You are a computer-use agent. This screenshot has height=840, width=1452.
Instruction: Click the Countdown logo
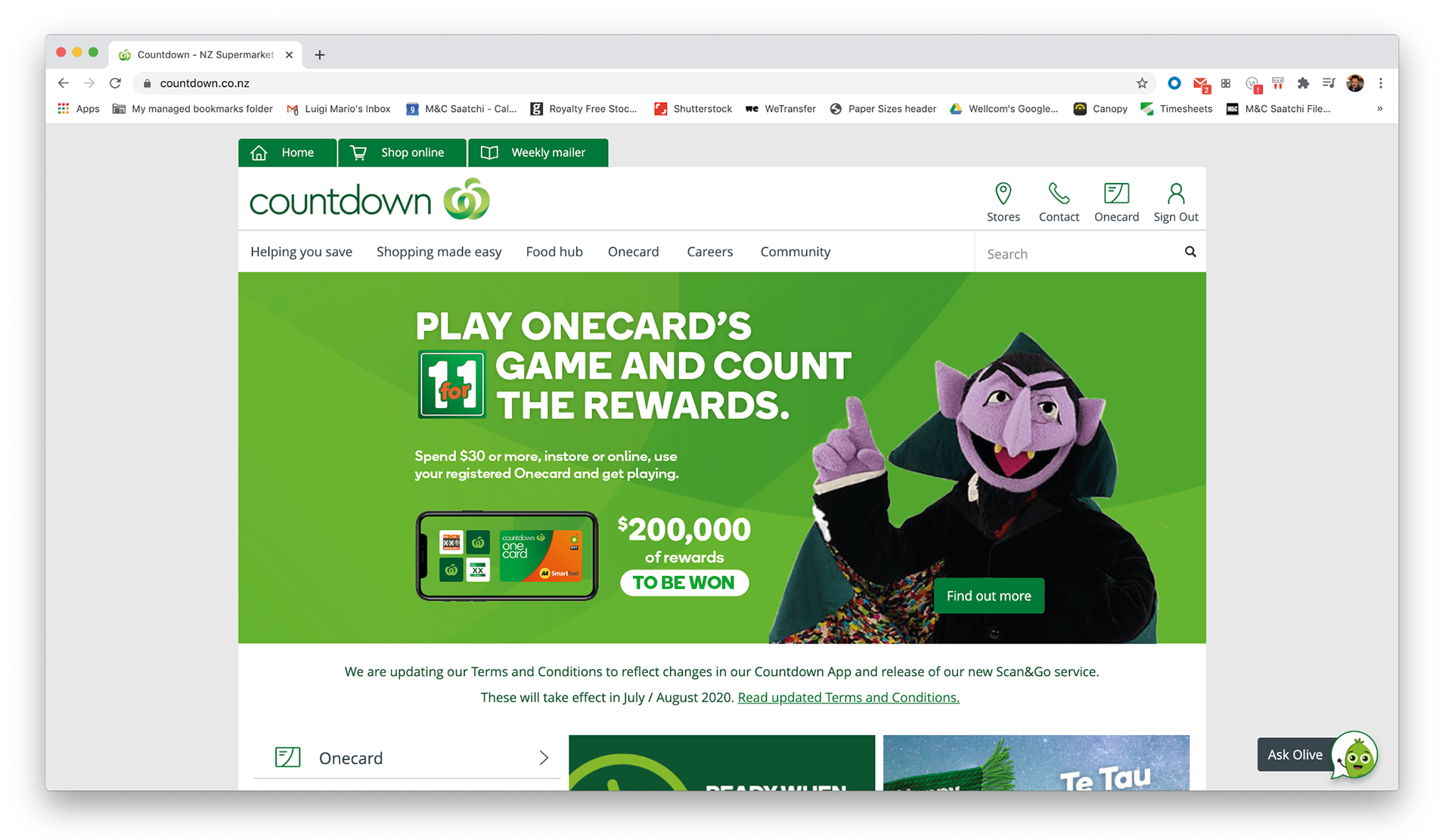(370, 200)
